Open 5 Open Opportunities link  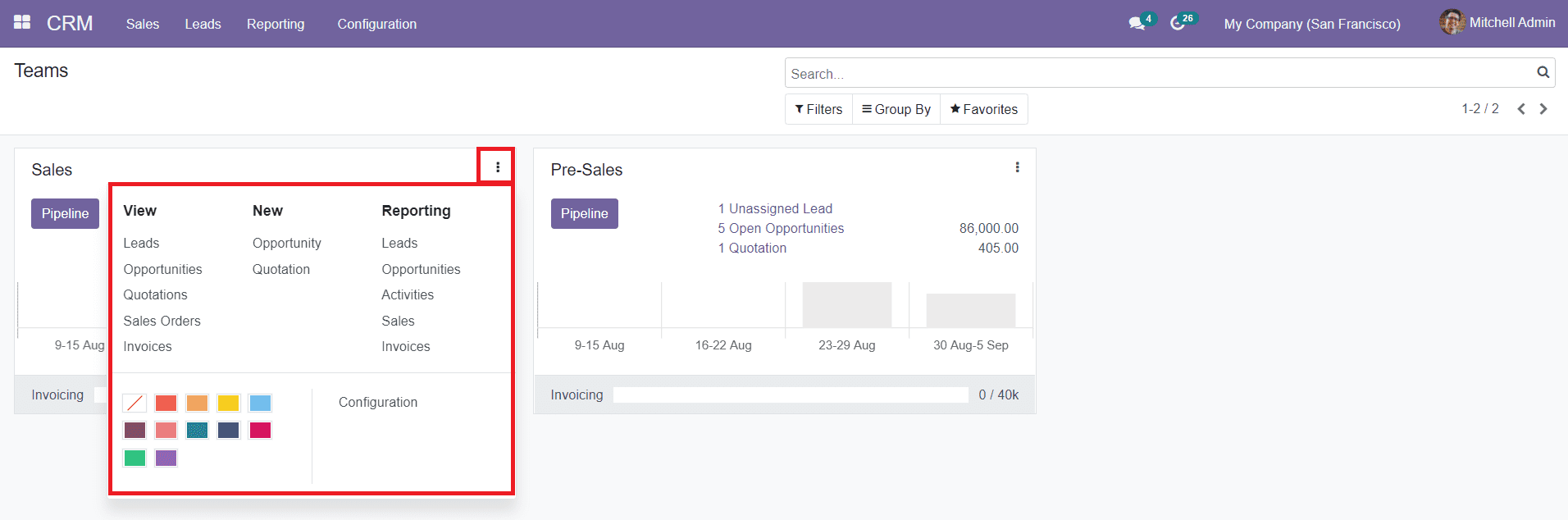click(x=781, y=228)
